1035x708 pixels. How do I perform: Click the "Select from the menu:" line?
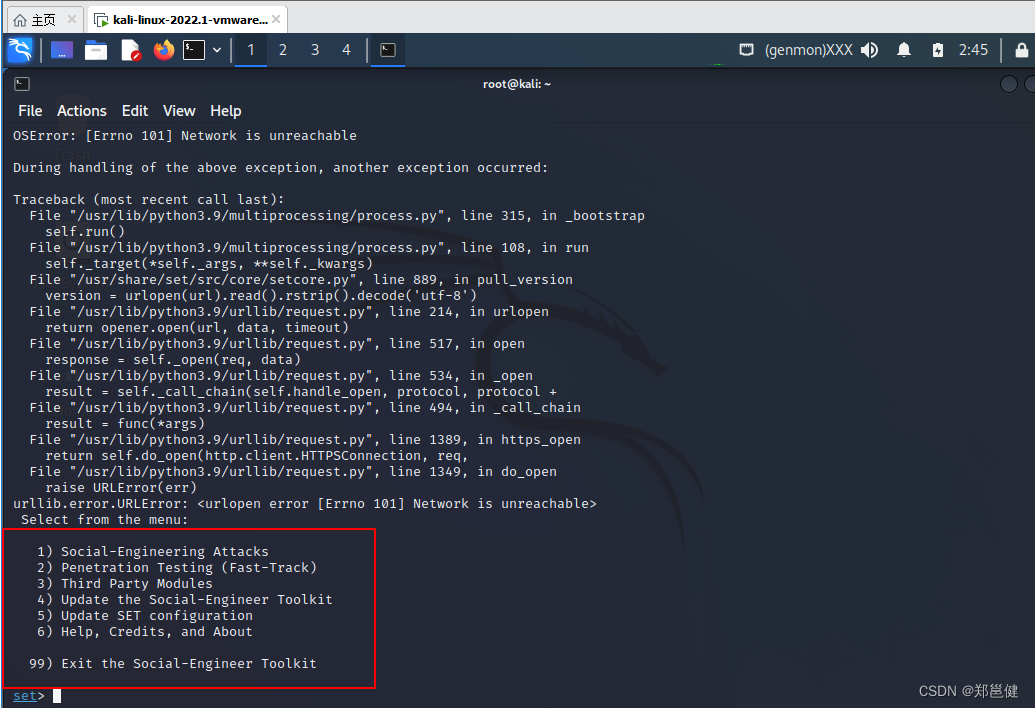pos(104,520)
